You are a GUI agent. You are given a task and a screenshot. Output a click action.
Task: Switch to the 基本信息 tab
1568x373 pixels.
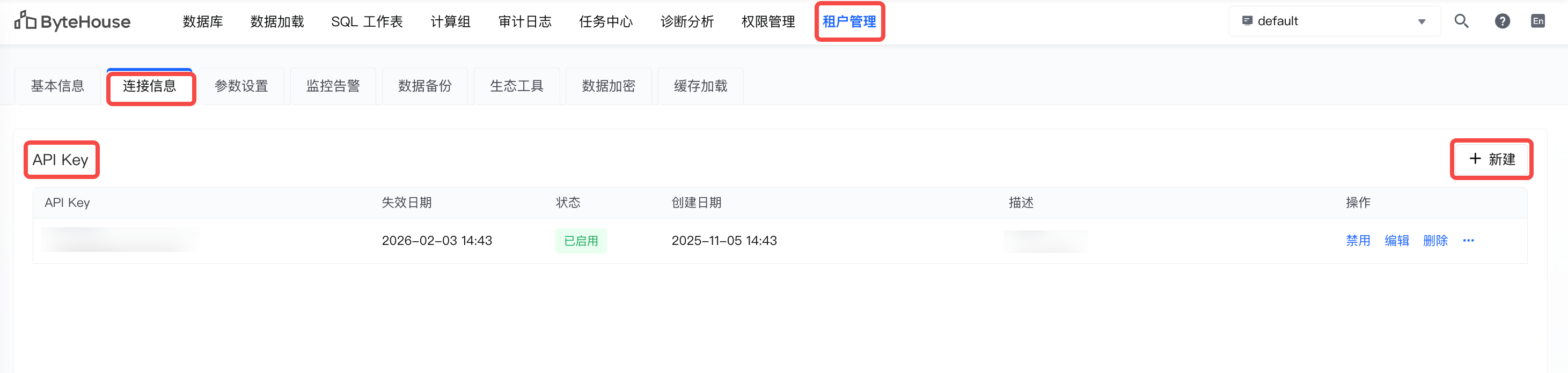(x=58, y=86)
